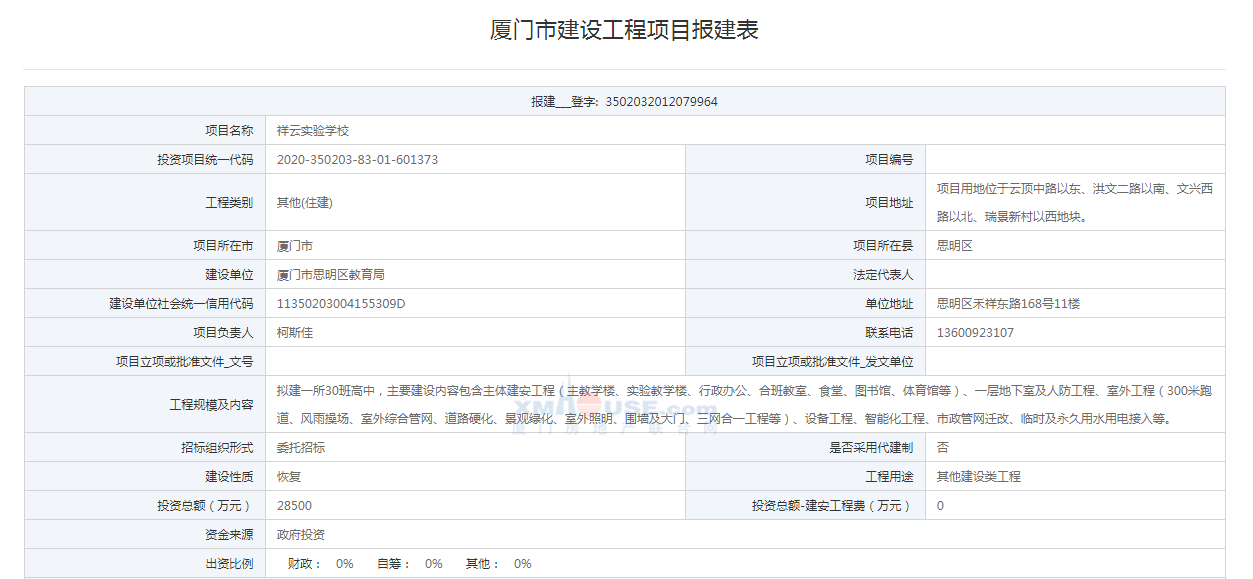1253x579 pixels.
Task: Click the 工程类别 label
Action: coord(229,203)
